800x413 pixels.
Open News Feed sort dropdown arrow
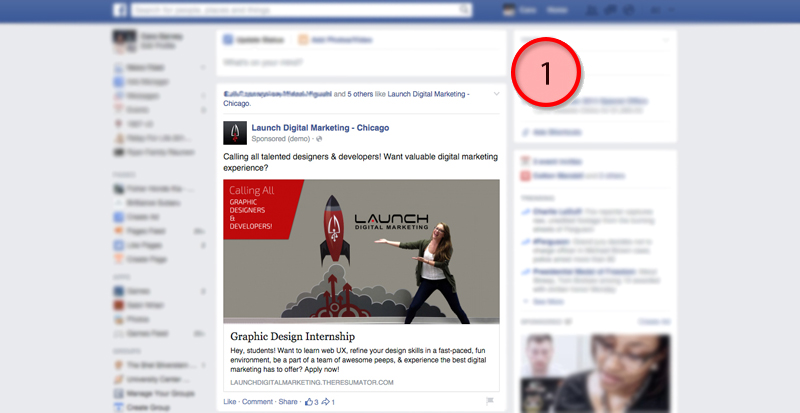(204, 67)
